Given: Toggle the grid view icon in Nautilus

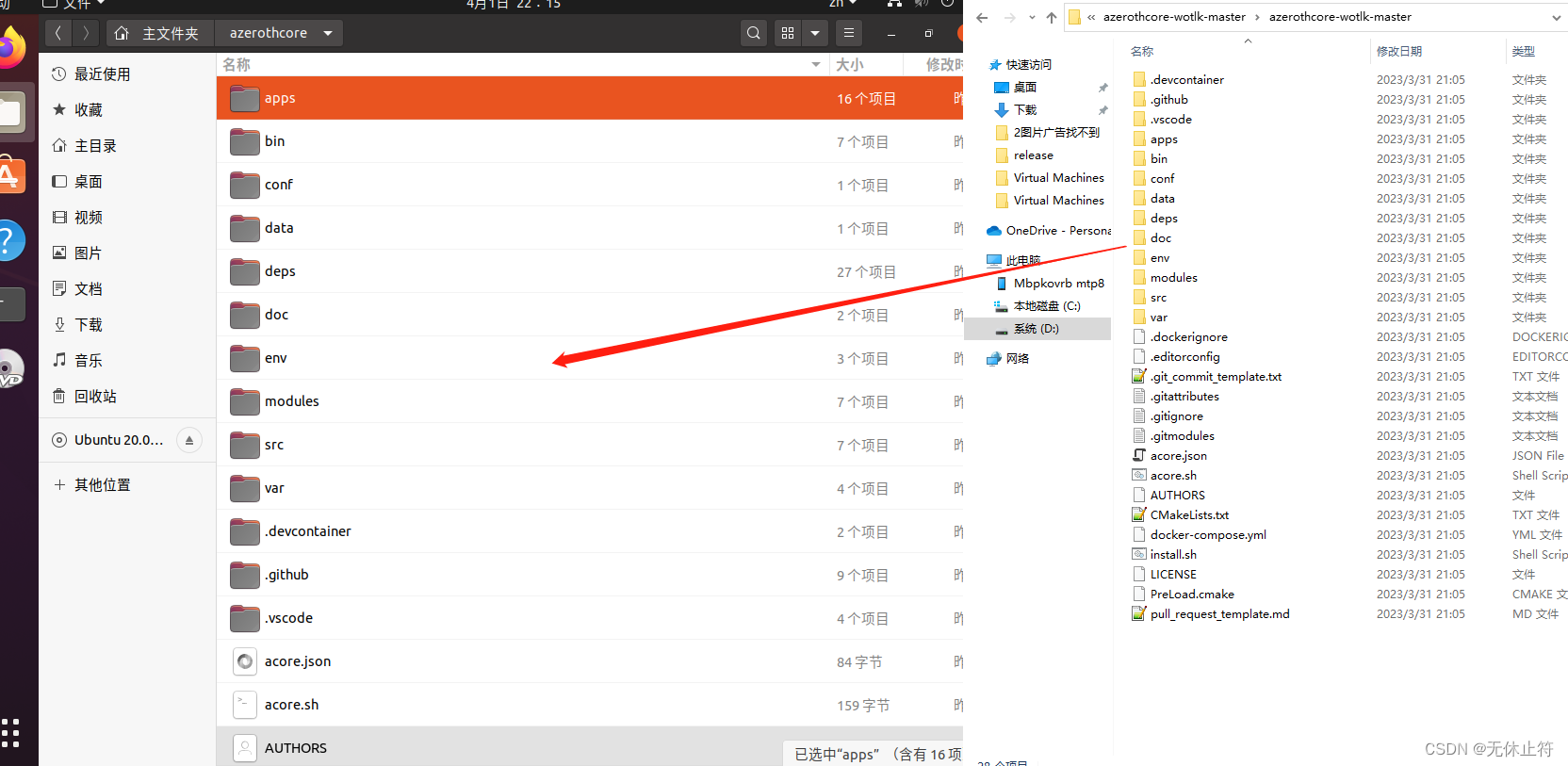Looking at the screenshot, I should click(788, 33).
